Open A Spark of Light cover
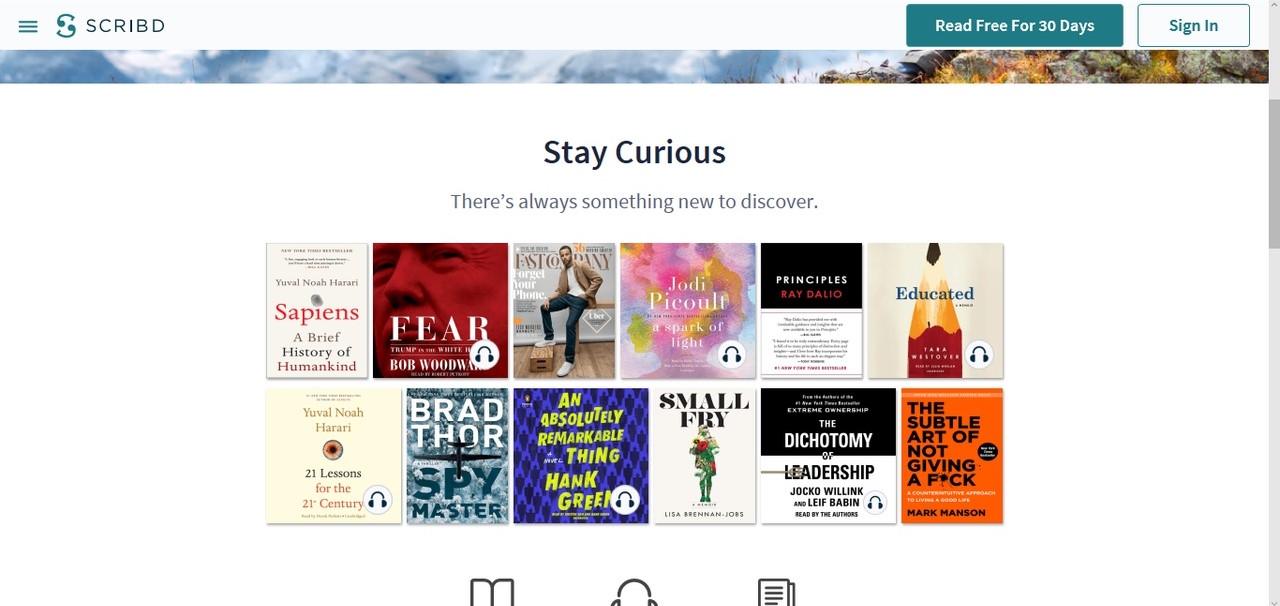Image resolution: width=1280 pixels, height=606 pixels. 688,310
